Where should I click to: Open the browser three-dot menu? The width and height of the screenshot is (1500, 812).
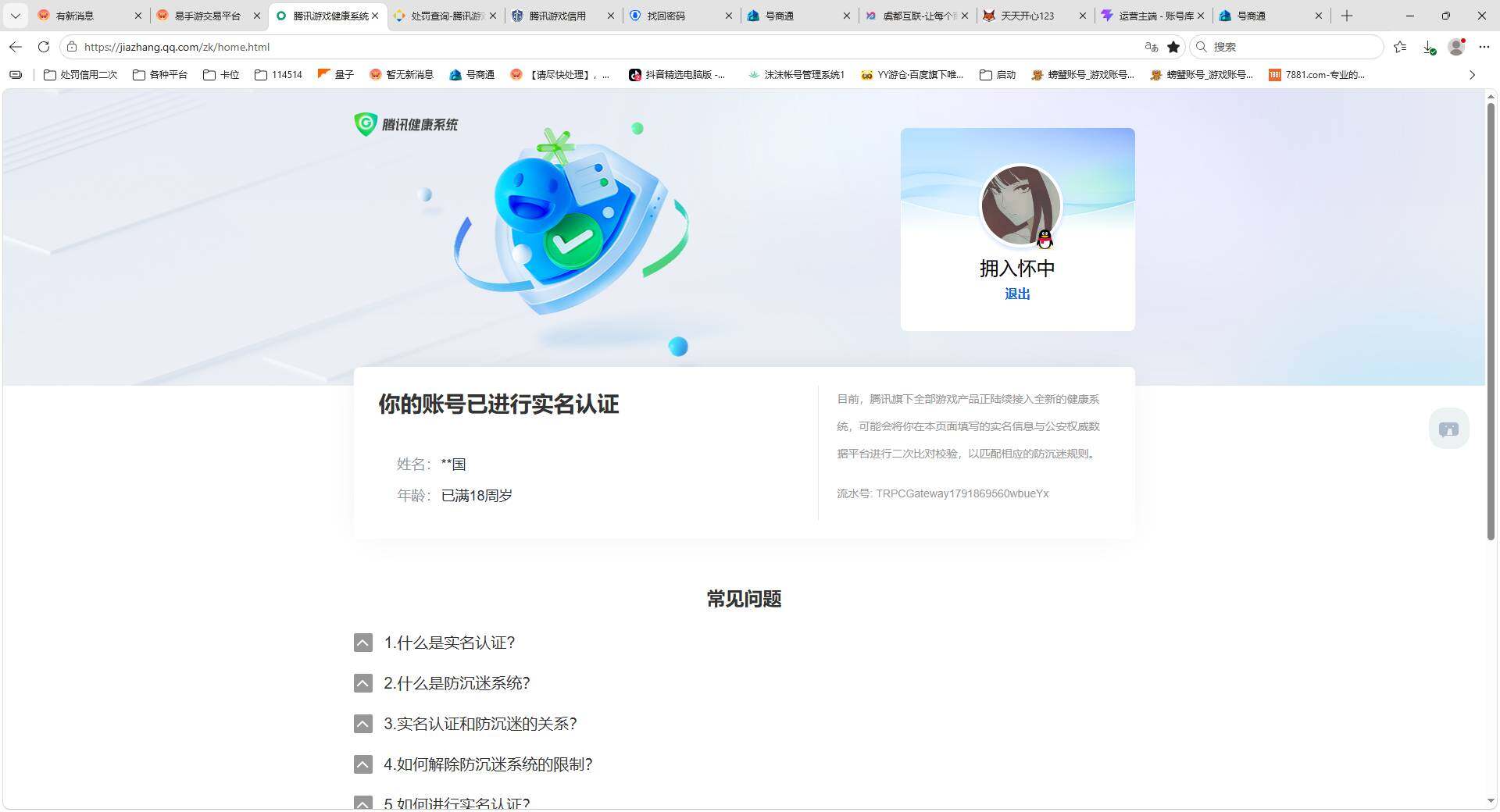click(x=1484, y=47)
